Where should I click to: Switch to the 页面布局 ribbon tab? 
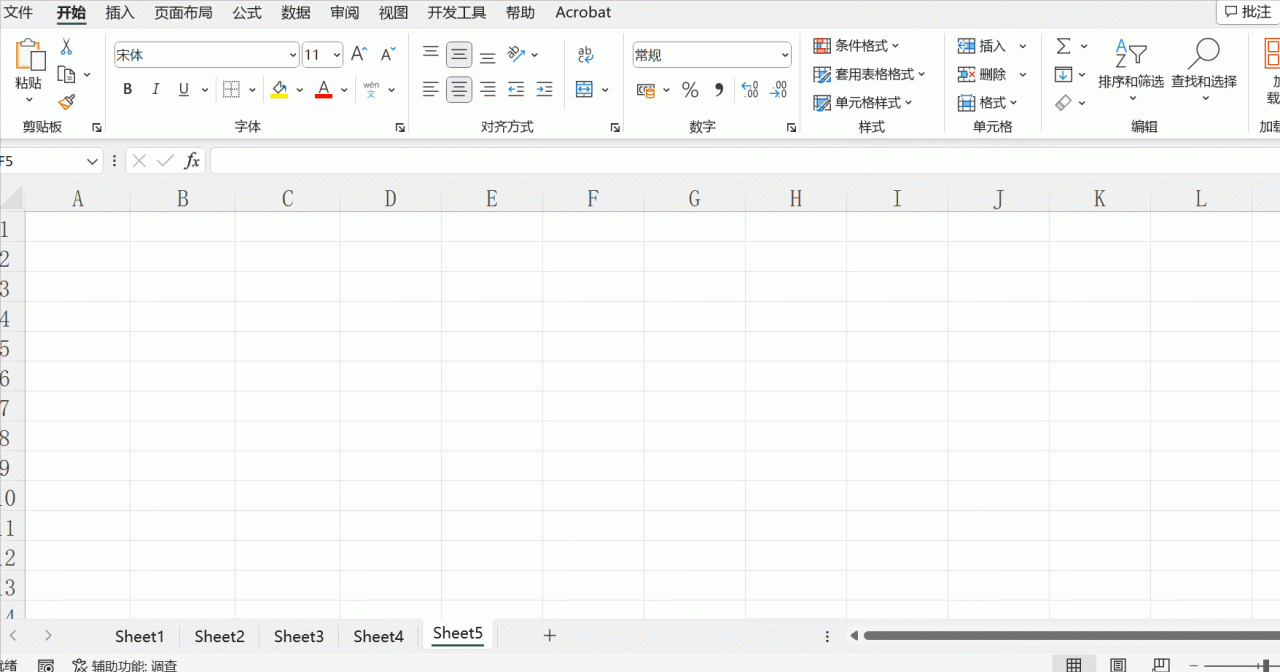point(183,13)
